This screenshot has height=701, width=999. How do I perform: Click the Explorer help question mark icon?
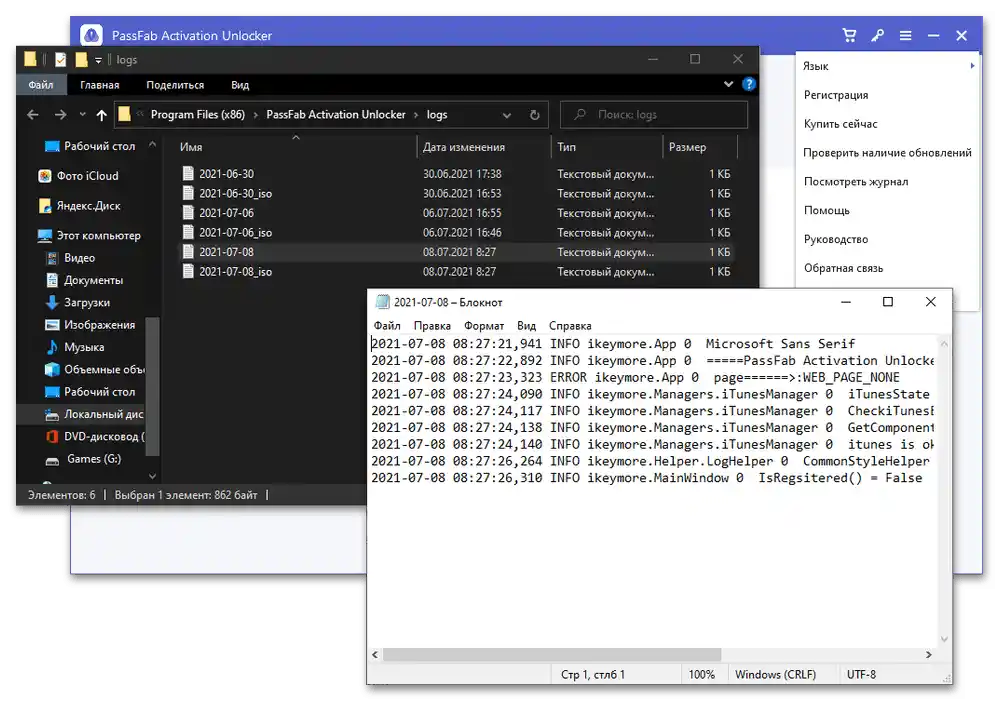pyautogui.click(x=749, y=84)
